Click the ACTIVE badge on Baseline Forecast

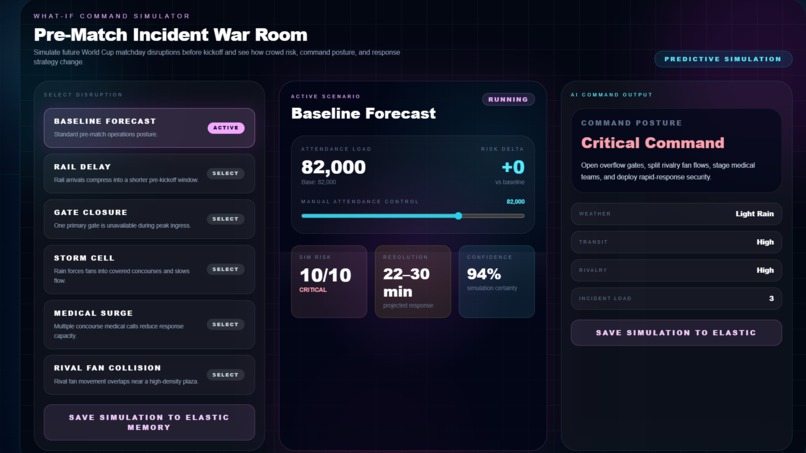226,128
